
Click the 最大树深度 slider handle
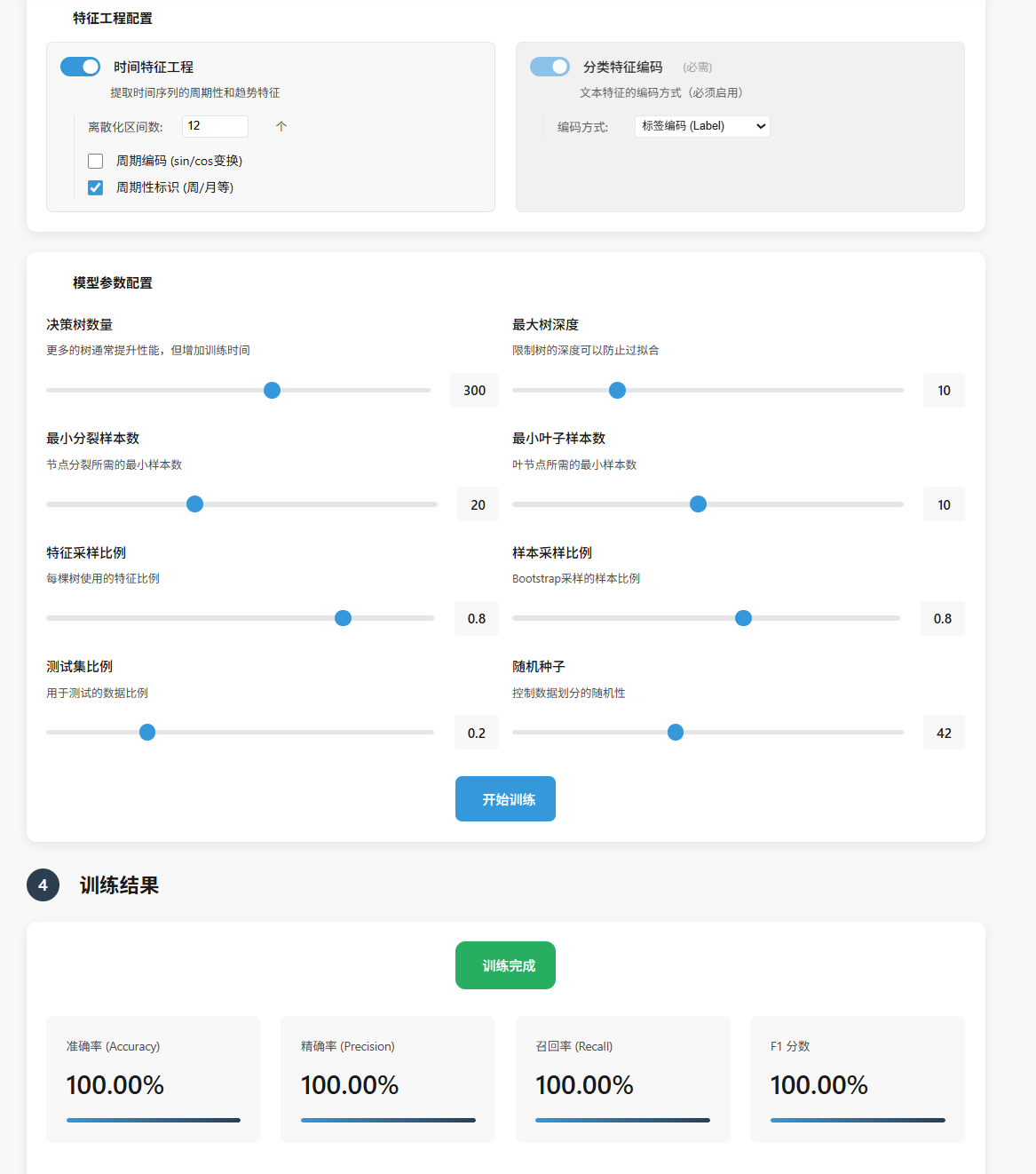(618, 391)
